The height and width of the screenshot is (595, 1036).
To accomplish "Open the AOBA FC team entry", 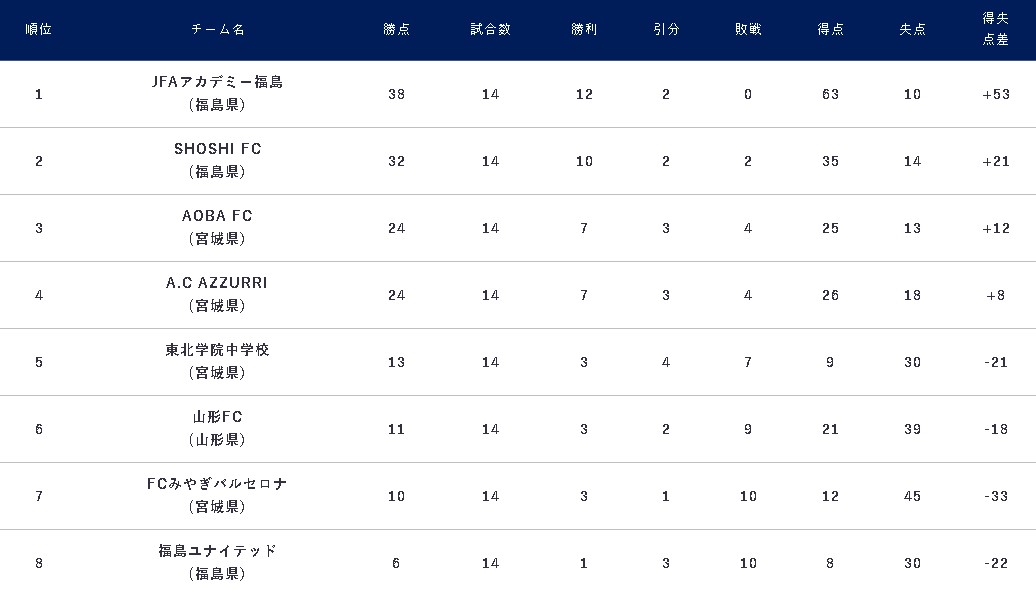I will point(217,216).
